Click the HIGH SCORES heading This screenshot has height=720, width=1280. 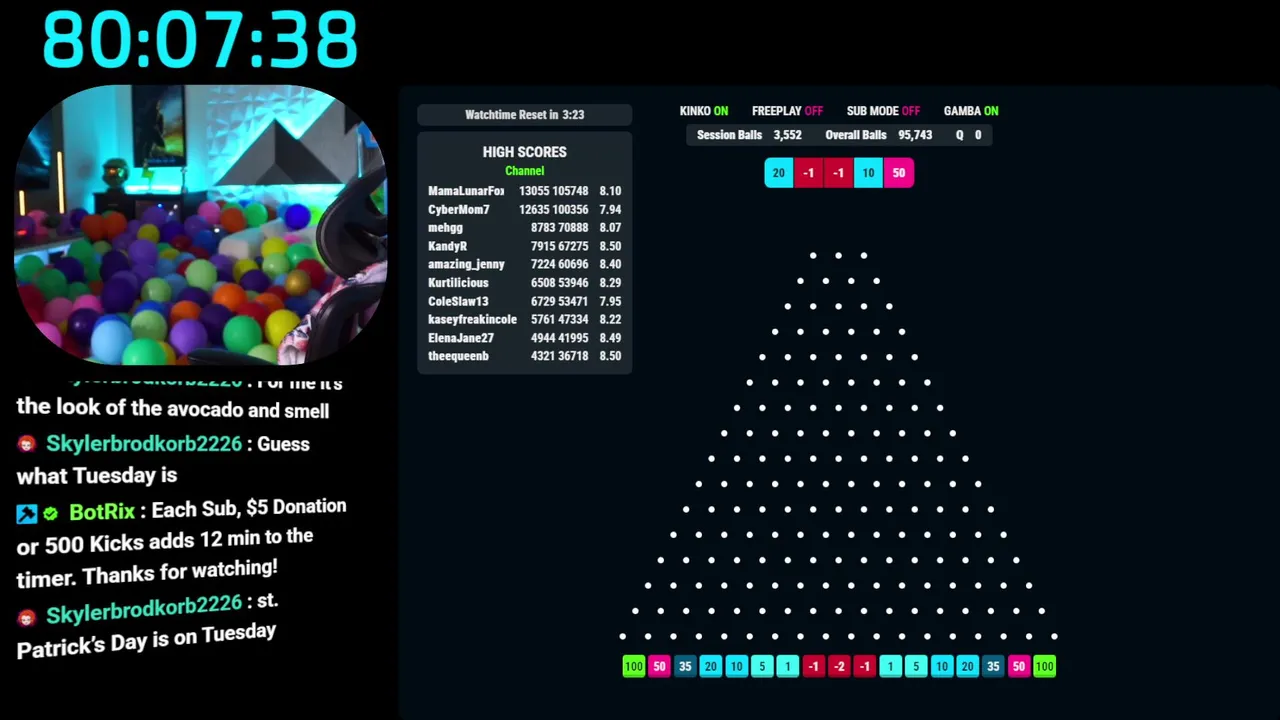[524, 152]
